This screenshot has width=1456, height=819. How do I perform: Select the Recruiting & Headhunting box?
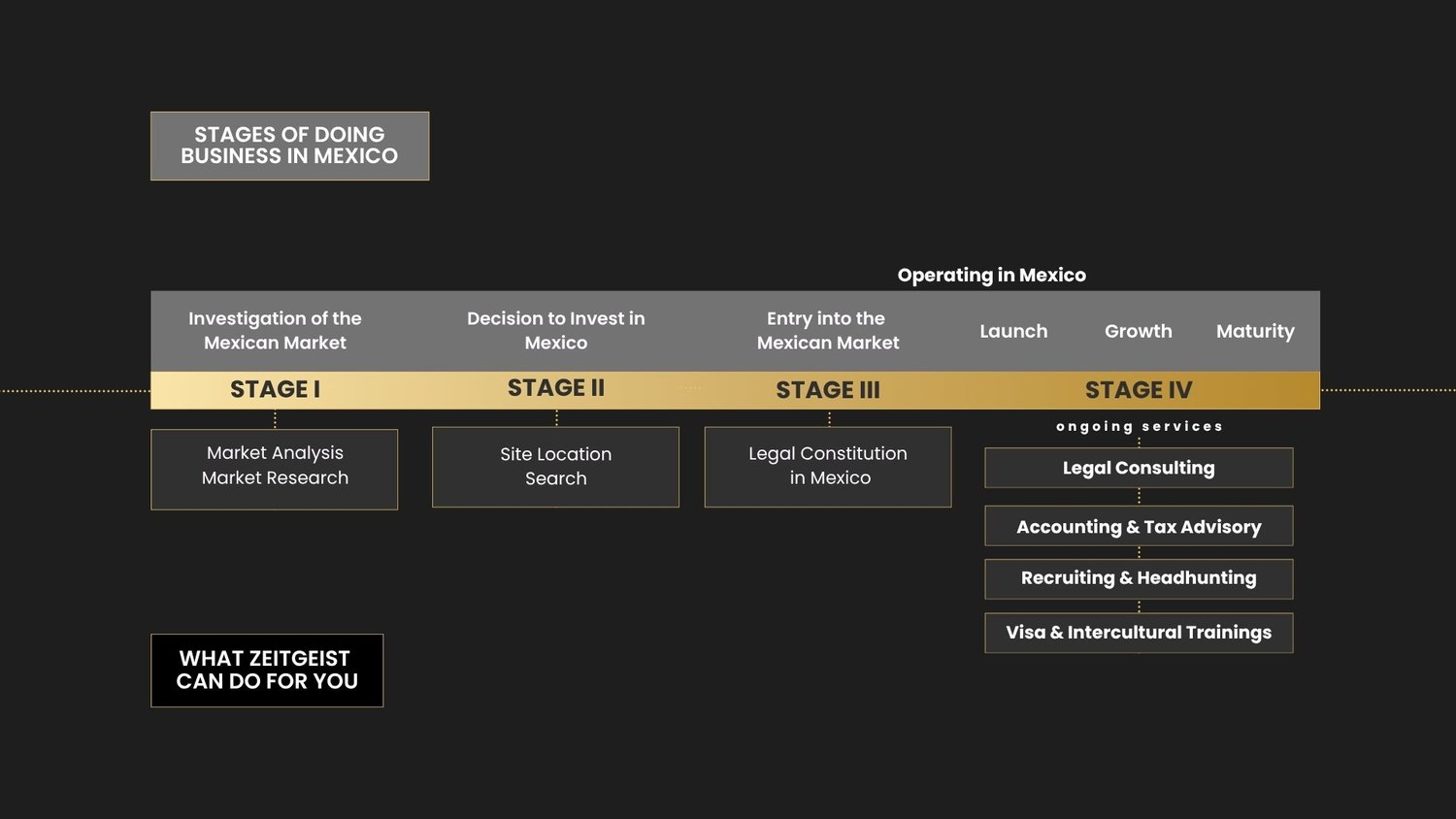click(x=1139, y=578)
